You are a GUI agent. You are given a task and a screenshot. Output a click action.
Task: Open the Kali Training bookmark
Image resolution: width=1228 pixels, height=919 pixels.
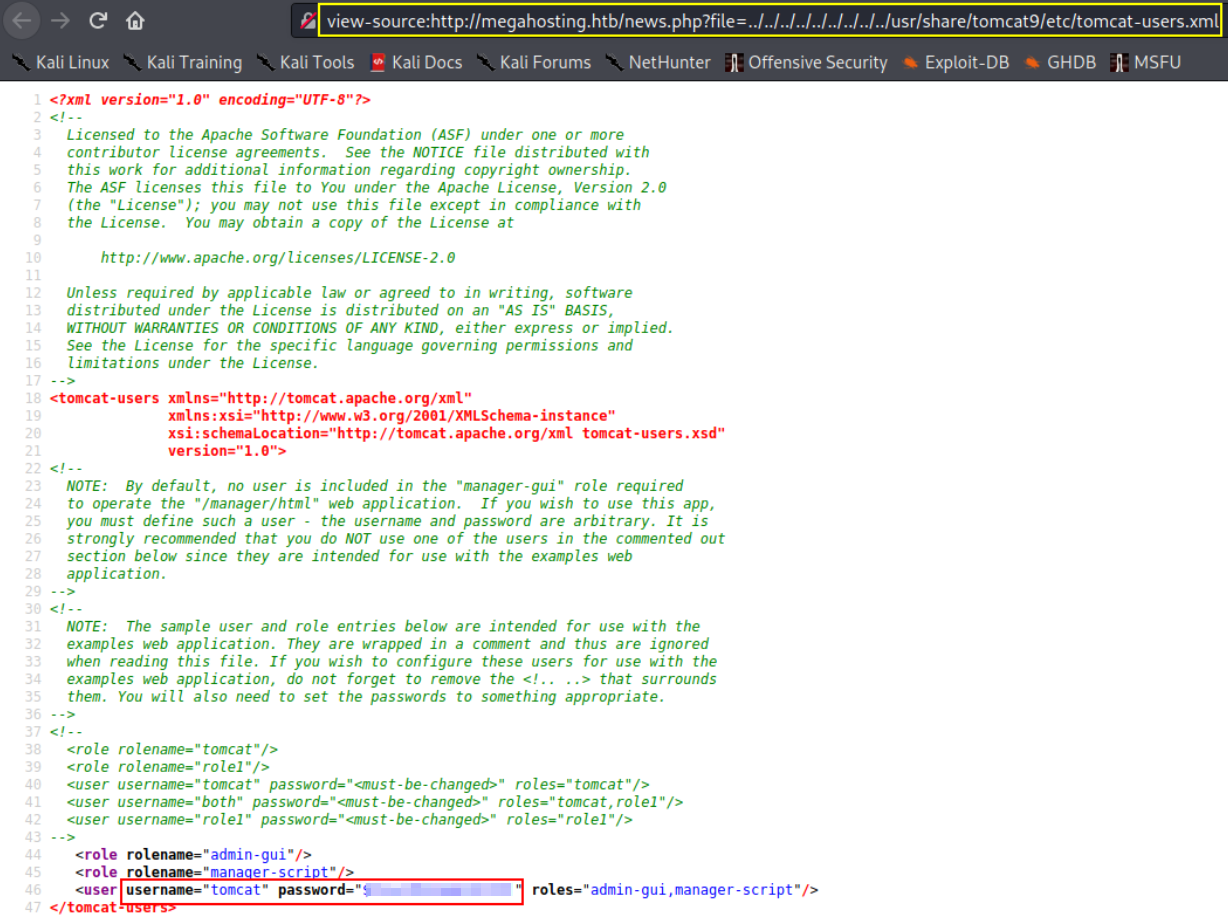coord(182,62)
